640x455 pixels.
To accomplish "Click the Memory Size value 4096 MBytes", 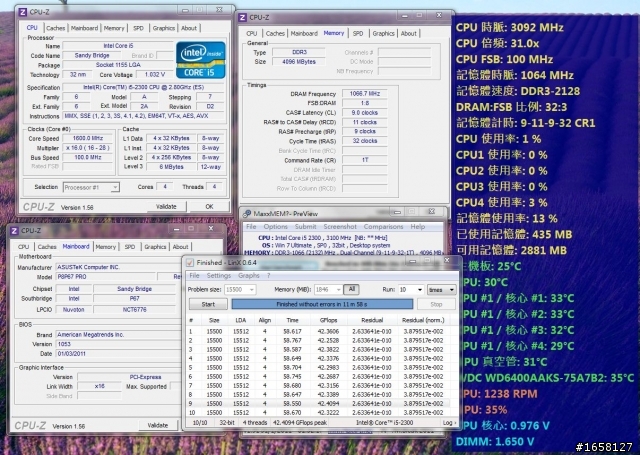I will [299, 62].
